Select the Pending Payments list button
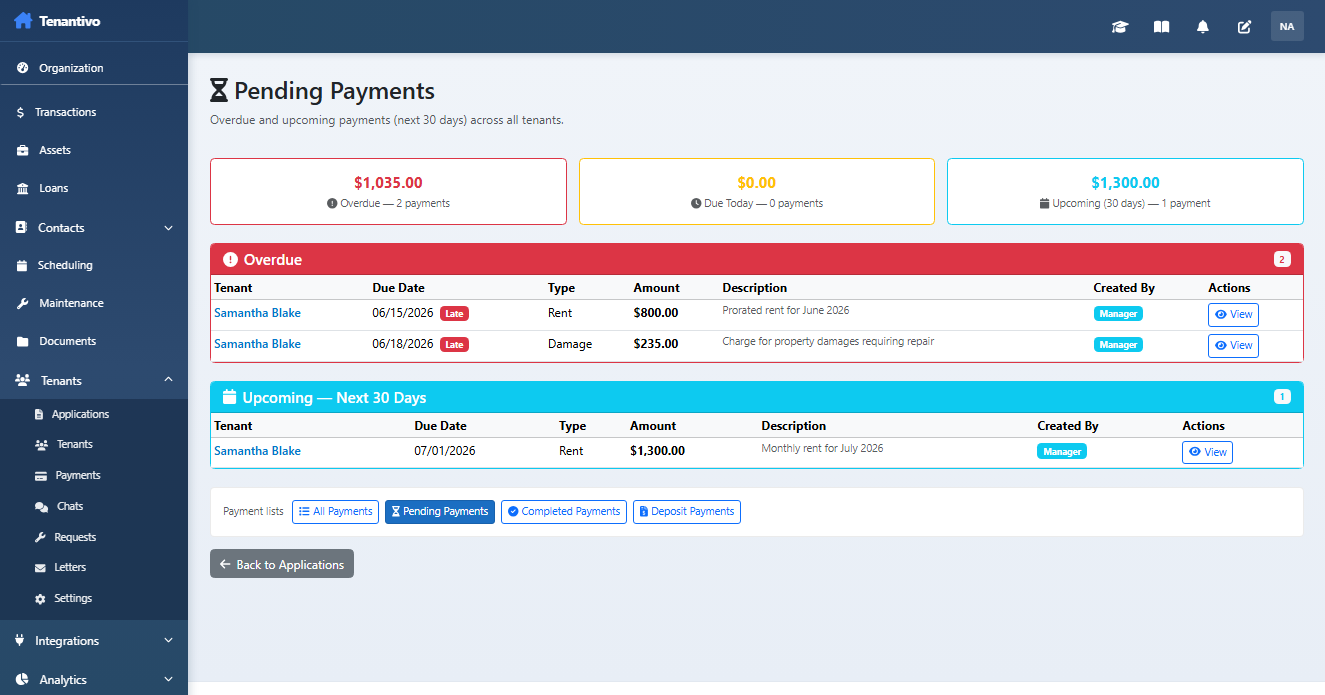 pyautogui.click(x=440, y=511)
